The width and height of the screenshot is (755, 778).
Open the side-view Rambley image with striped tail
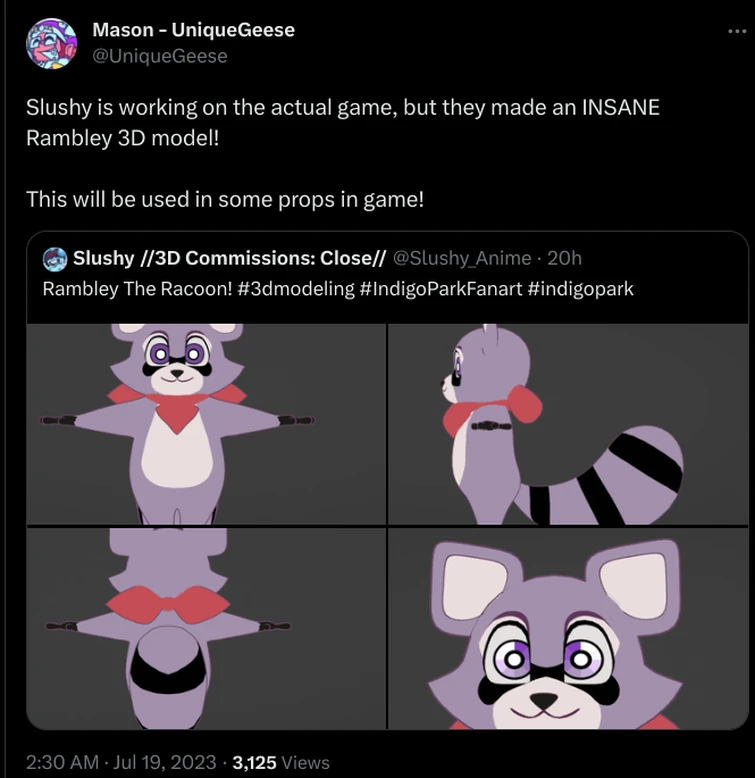point(568,424)
